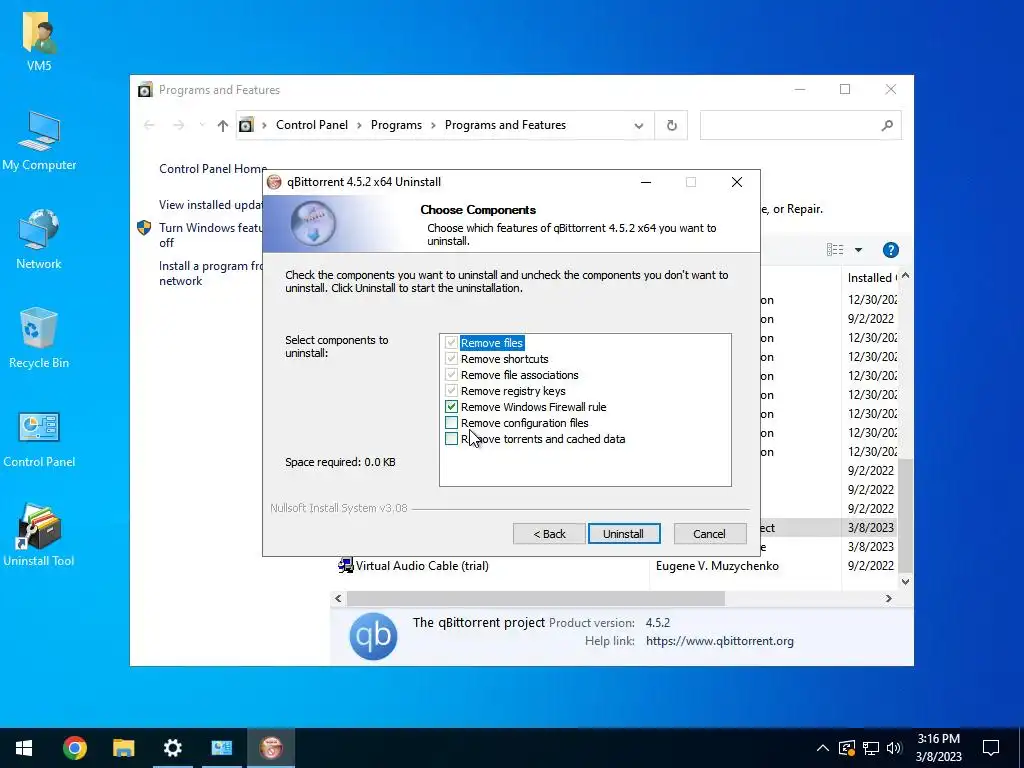
Task: Select the Recycle Bin desktop icon
Action: (x=39, y=338)
